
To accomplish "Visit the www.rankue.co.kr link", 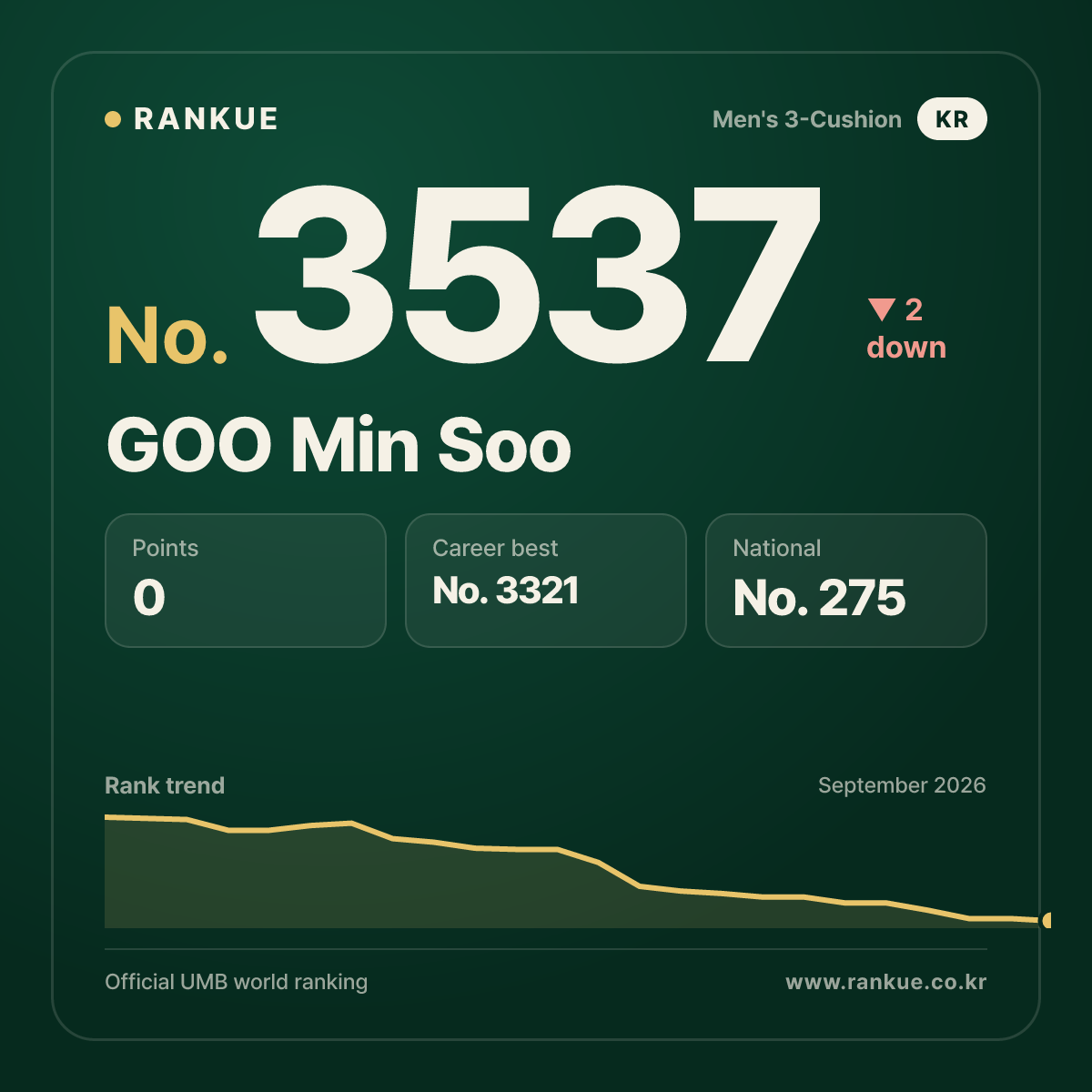I will click(x=886, y=982).
